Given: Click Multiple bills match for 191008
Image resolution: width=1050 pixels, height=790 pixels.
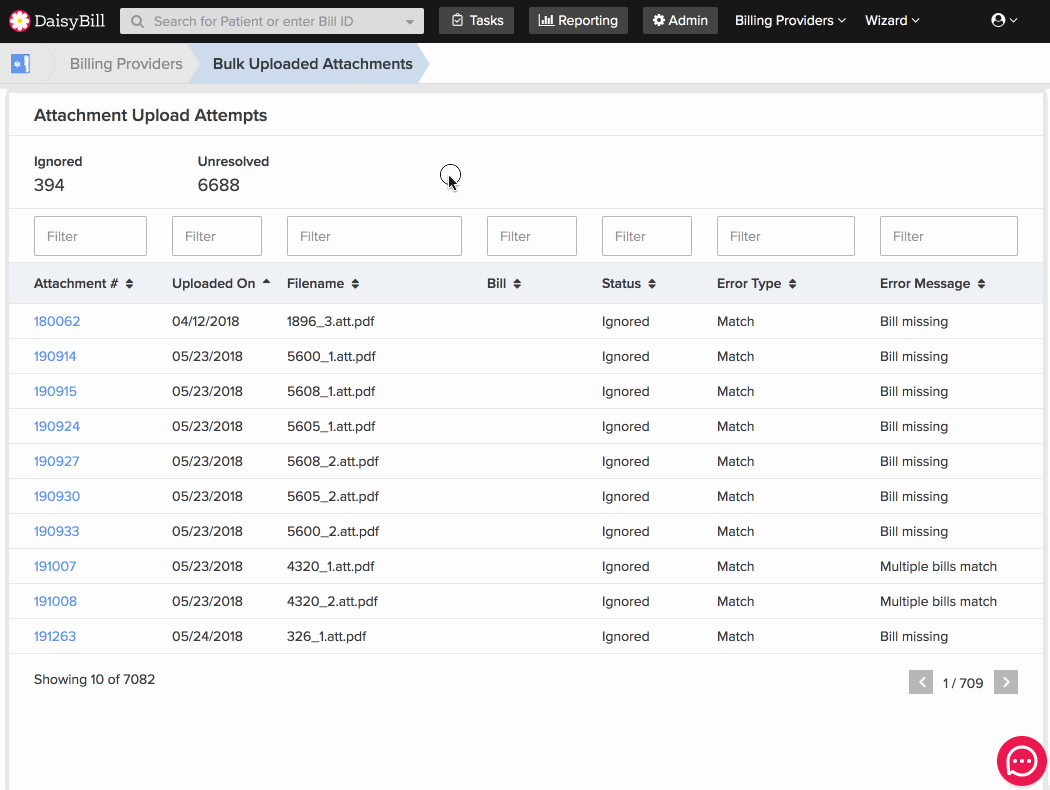Looking at the screenshot, I should (938, 601).
